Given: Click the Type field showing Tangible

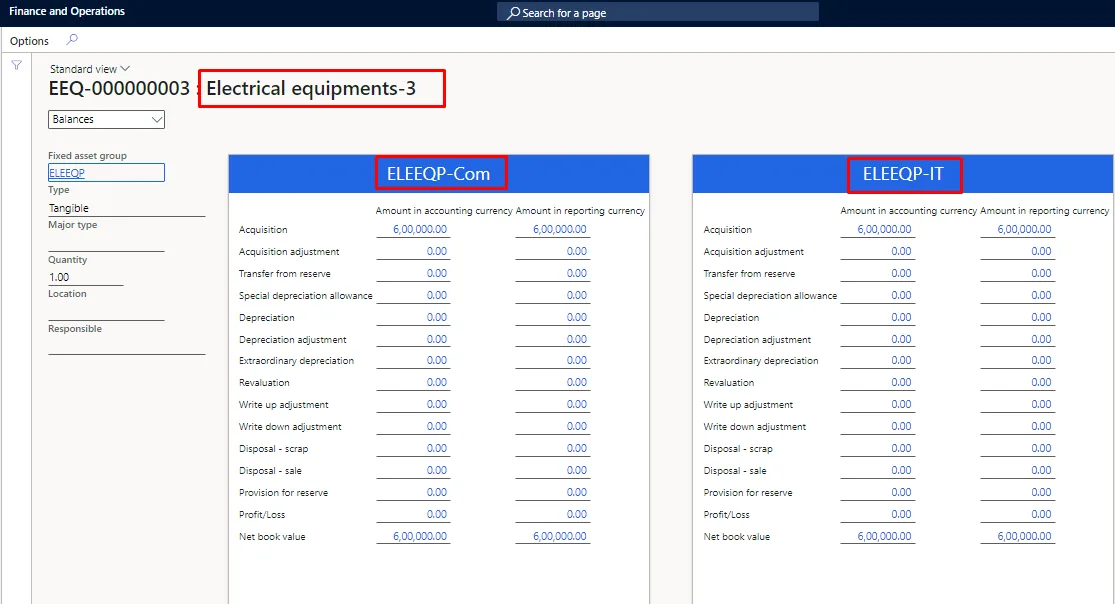Looking at the screenshot, I should 127,208.
